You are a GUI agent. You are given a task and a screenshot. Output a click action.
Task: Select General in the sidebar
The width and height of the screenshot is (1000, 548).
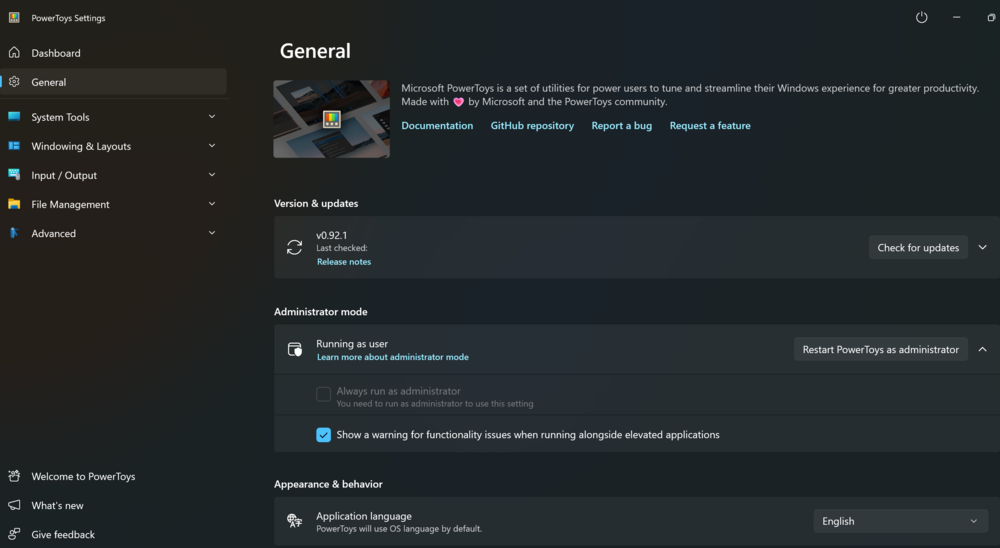click(x=114, y=82)
